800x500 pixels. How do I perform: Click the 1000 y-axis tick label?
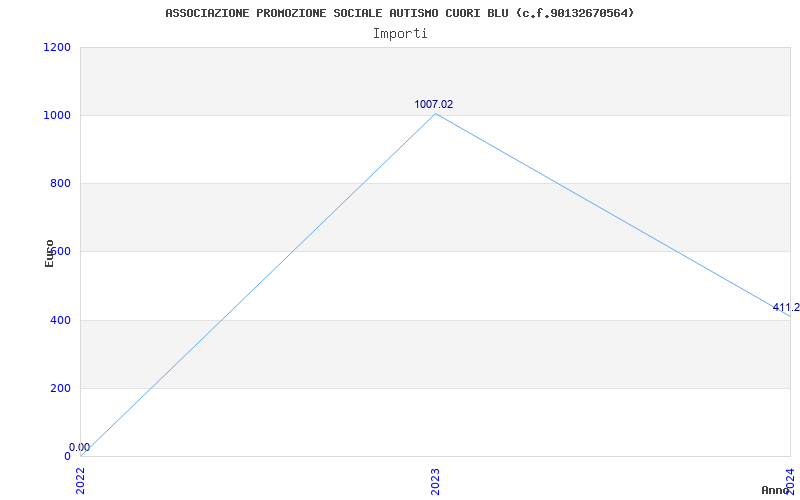pos(57,115)
